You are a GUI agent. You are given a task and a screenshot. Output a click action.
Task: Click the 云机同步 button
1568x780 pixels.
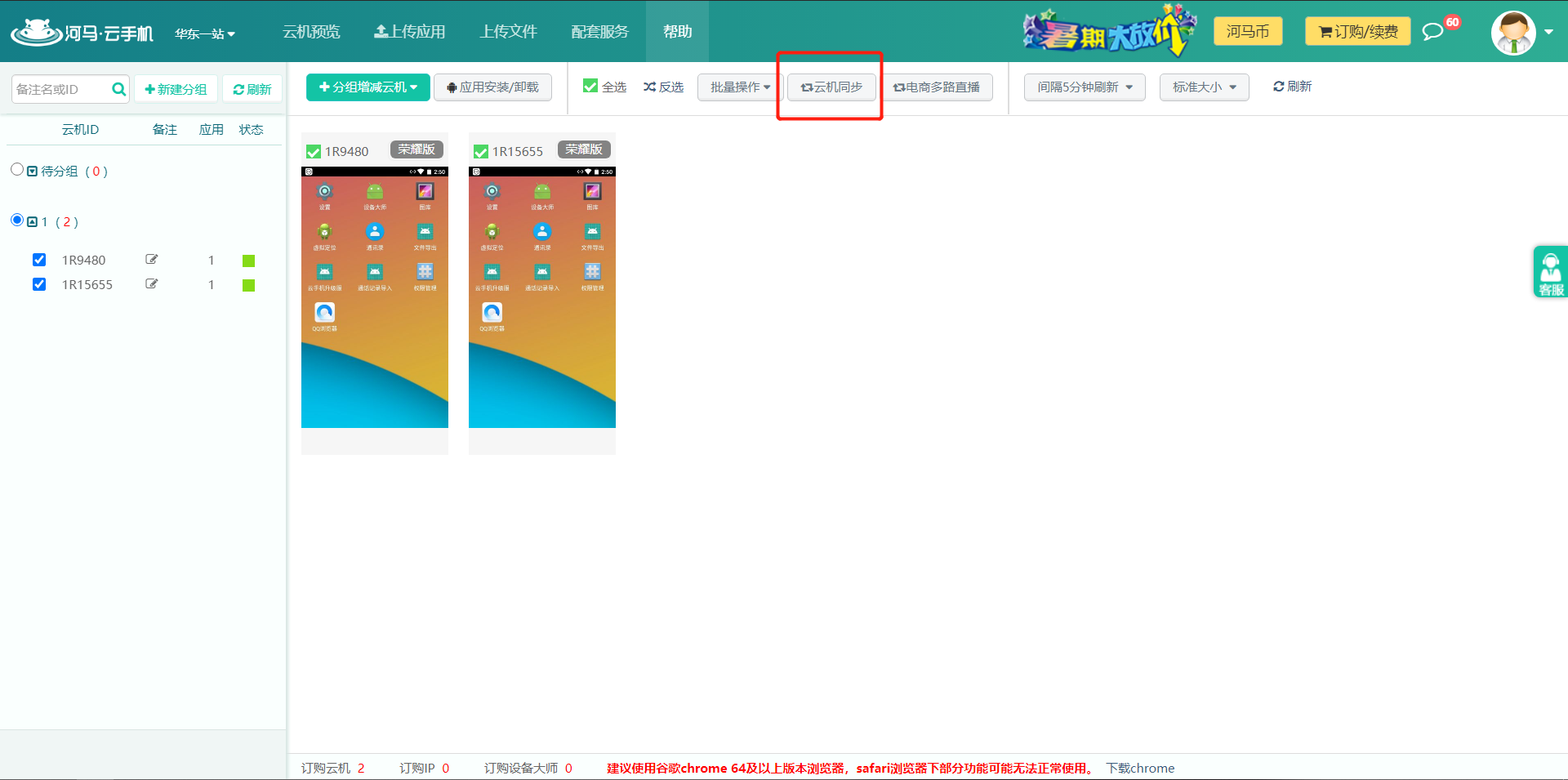[x=831, y=87]
